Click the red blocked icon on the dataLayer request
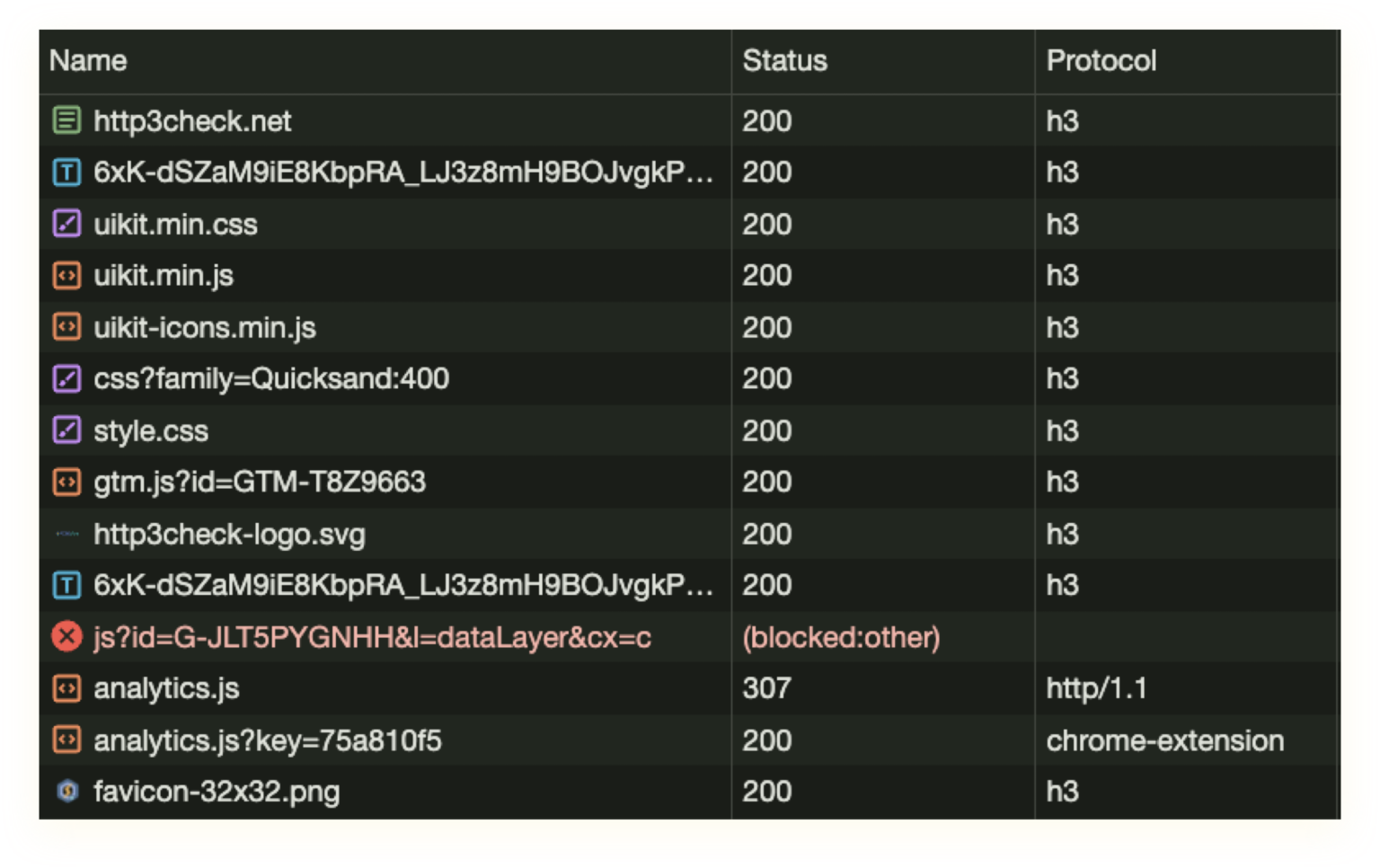 tap(67, 636)
